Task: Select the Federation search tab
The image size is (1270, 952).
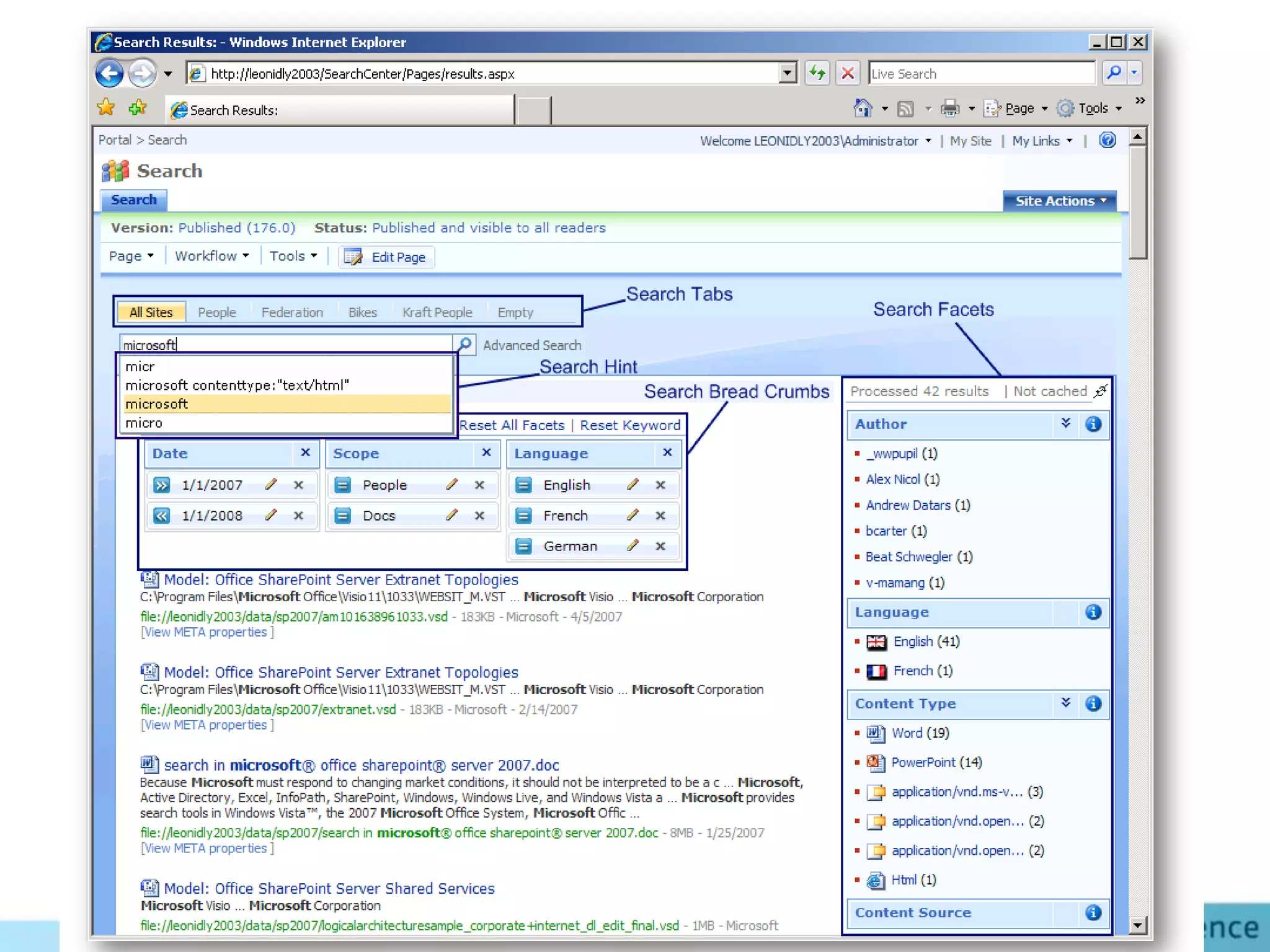Action: [292, 312]
